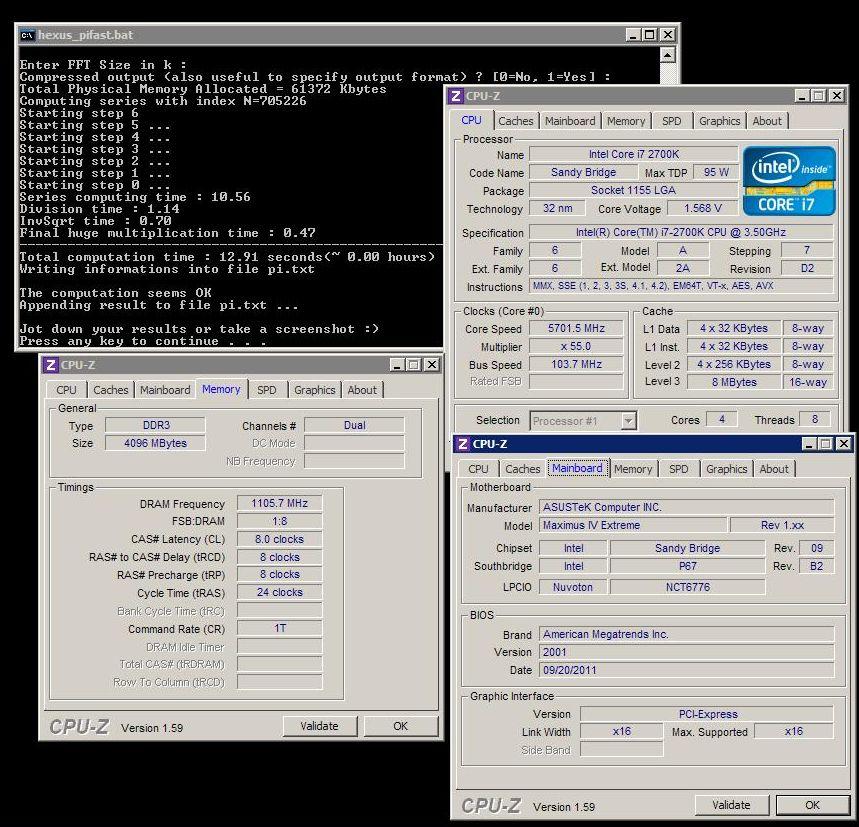Switch to Caches tab in CPU window
Viewport: 859px width, 827px height.
click(516, 121)
